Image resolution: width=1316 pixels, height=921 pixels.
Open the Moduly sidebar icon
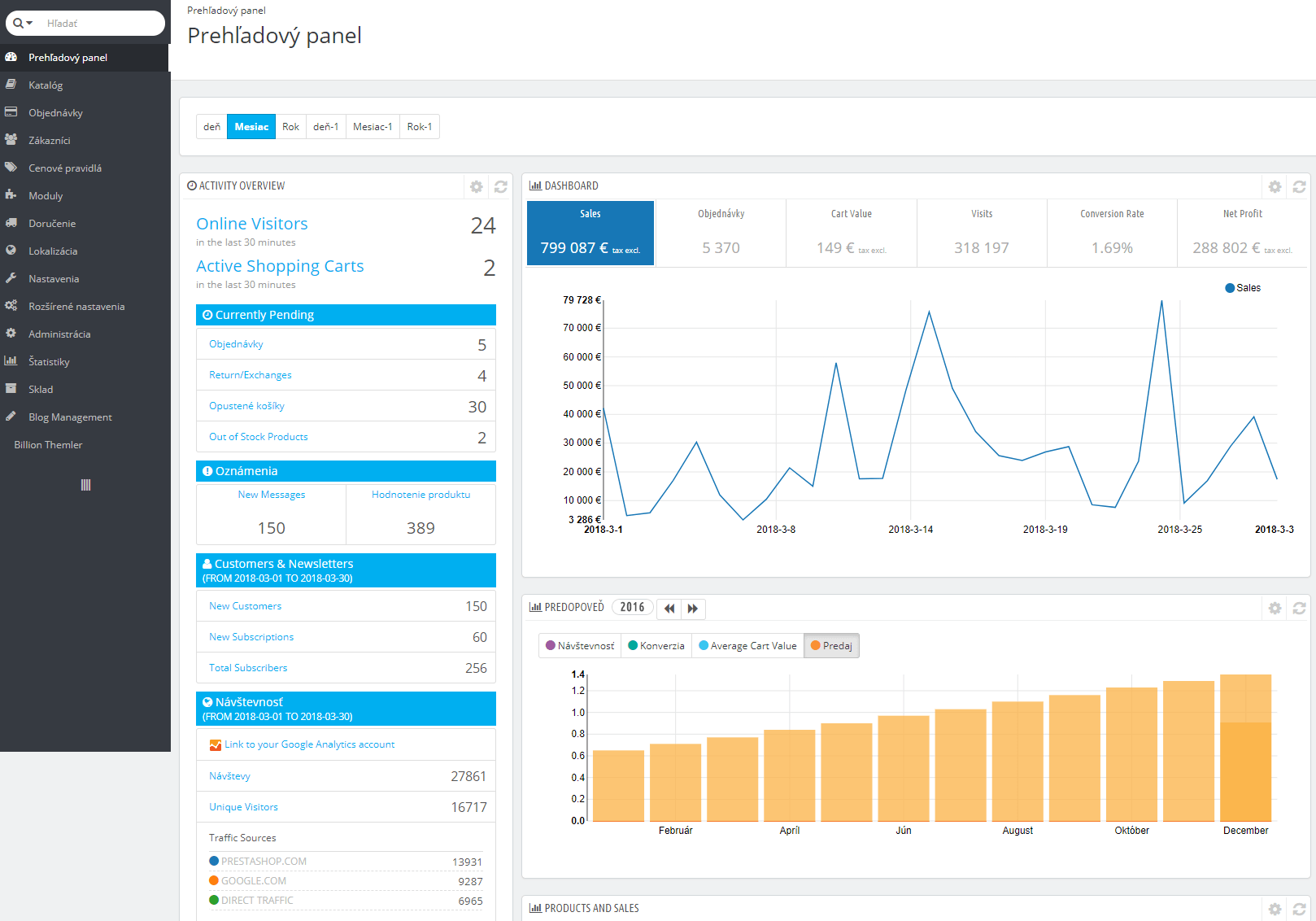11,195
